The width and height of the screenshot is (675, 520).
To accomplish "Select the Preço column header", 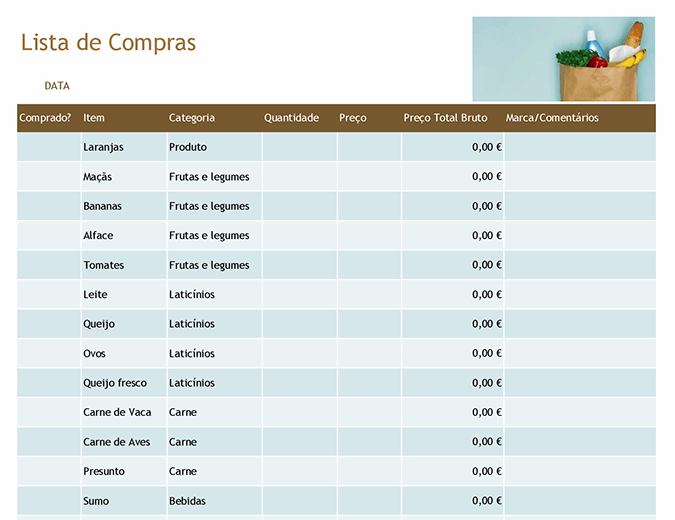I will pyautogui.click(x=353, y=118).
